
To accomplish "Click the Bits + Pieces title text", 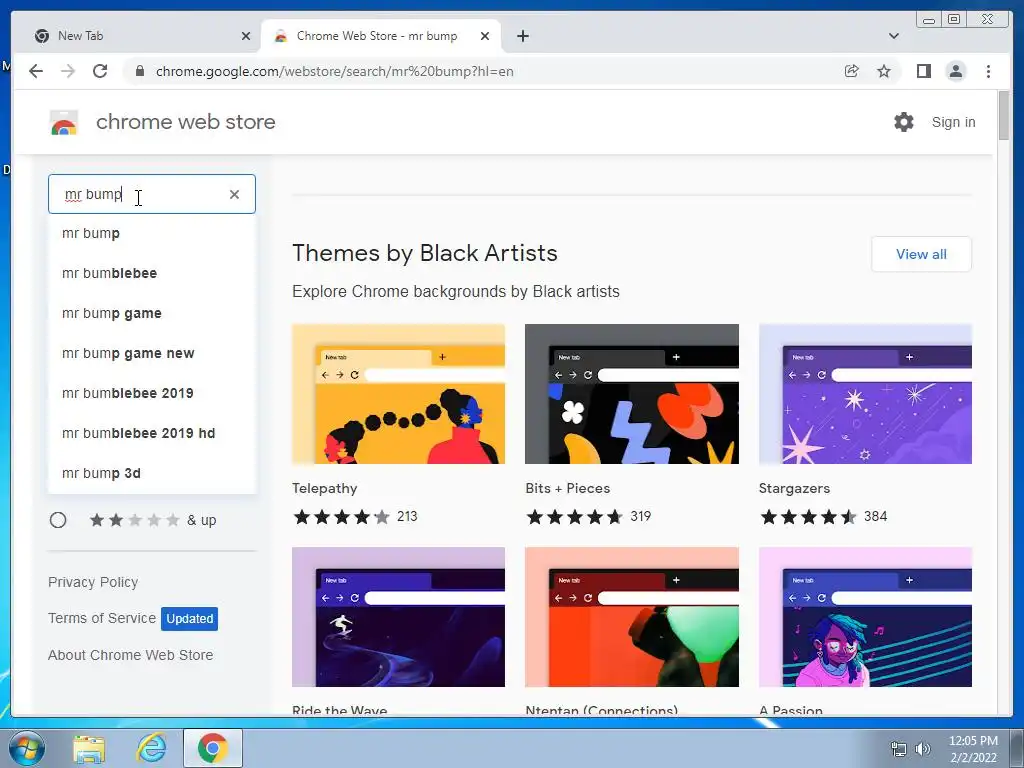I will pyautogui.click(x=568, y=488).
